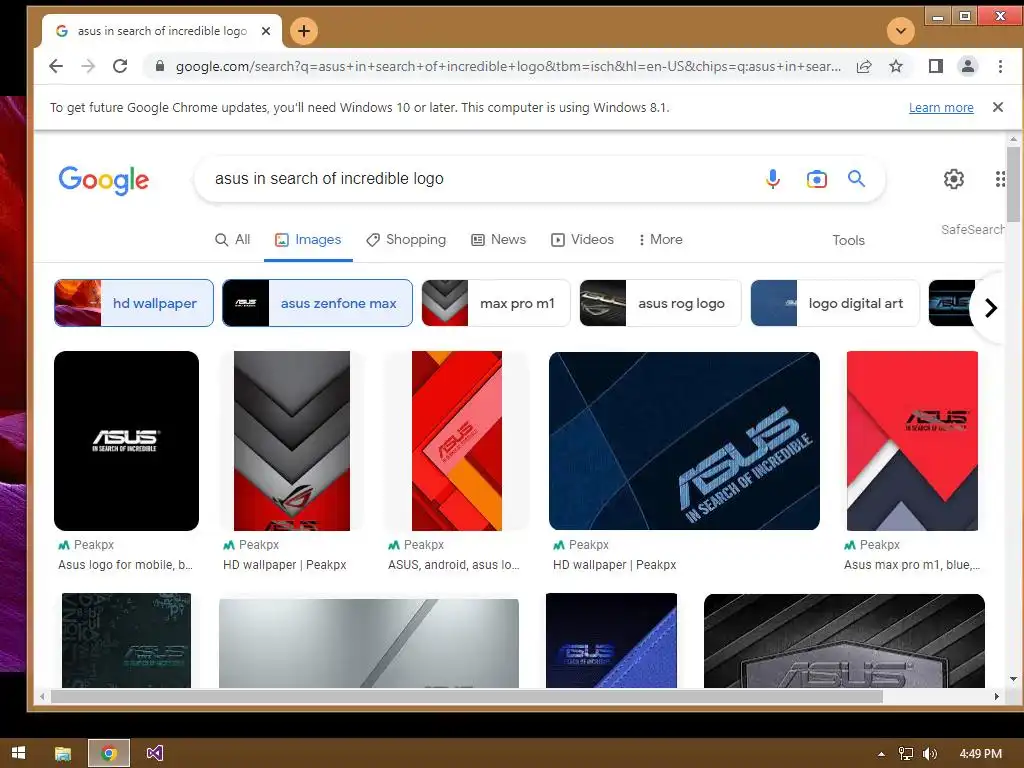
Task: Bookmark this page with star
Action: coord(896,66)
